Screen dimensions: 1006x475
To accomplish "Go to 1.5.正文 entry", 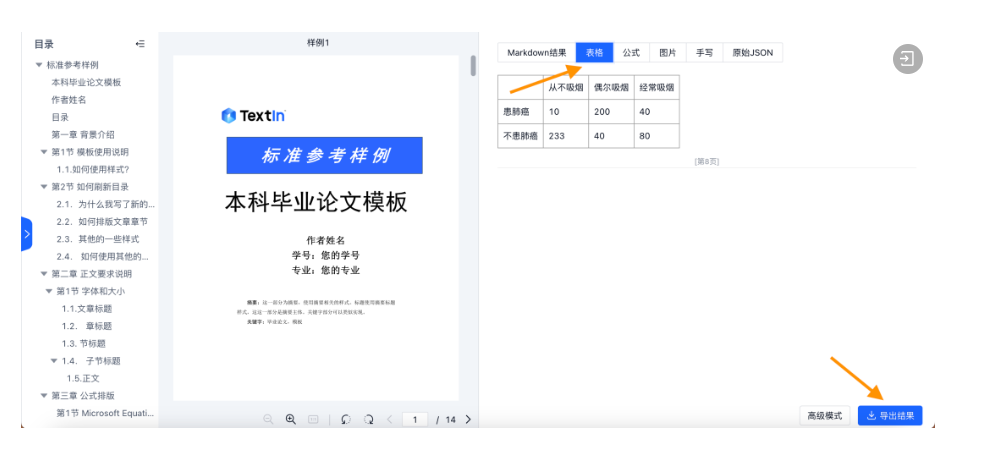I will coord(83,378).
